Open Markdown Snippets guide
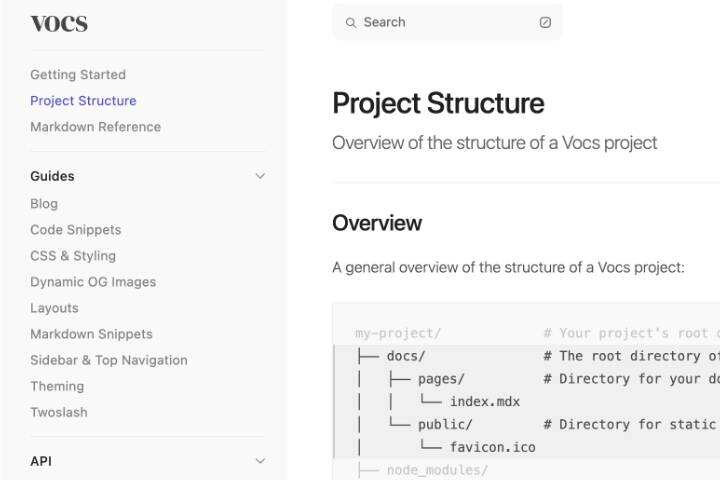Viewport: 720px width, 480px height. coord(91,334)
